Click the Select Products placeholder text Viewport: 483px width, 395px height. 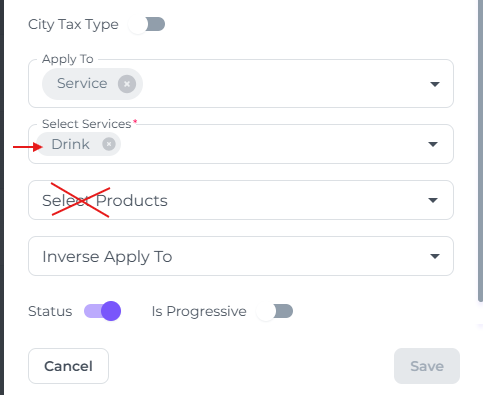point(105,201)
